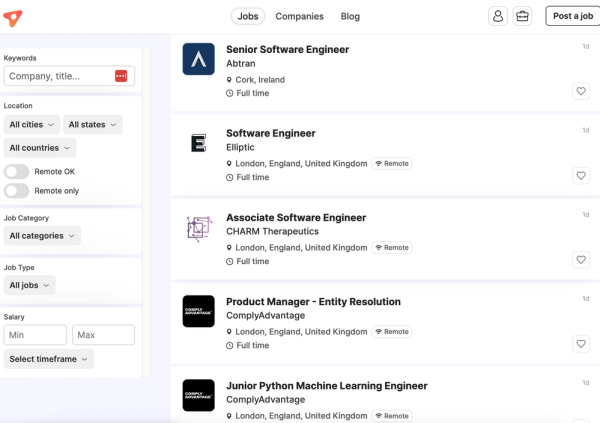Expand the Select timeframe dropdown

click(x=48, y=359)
